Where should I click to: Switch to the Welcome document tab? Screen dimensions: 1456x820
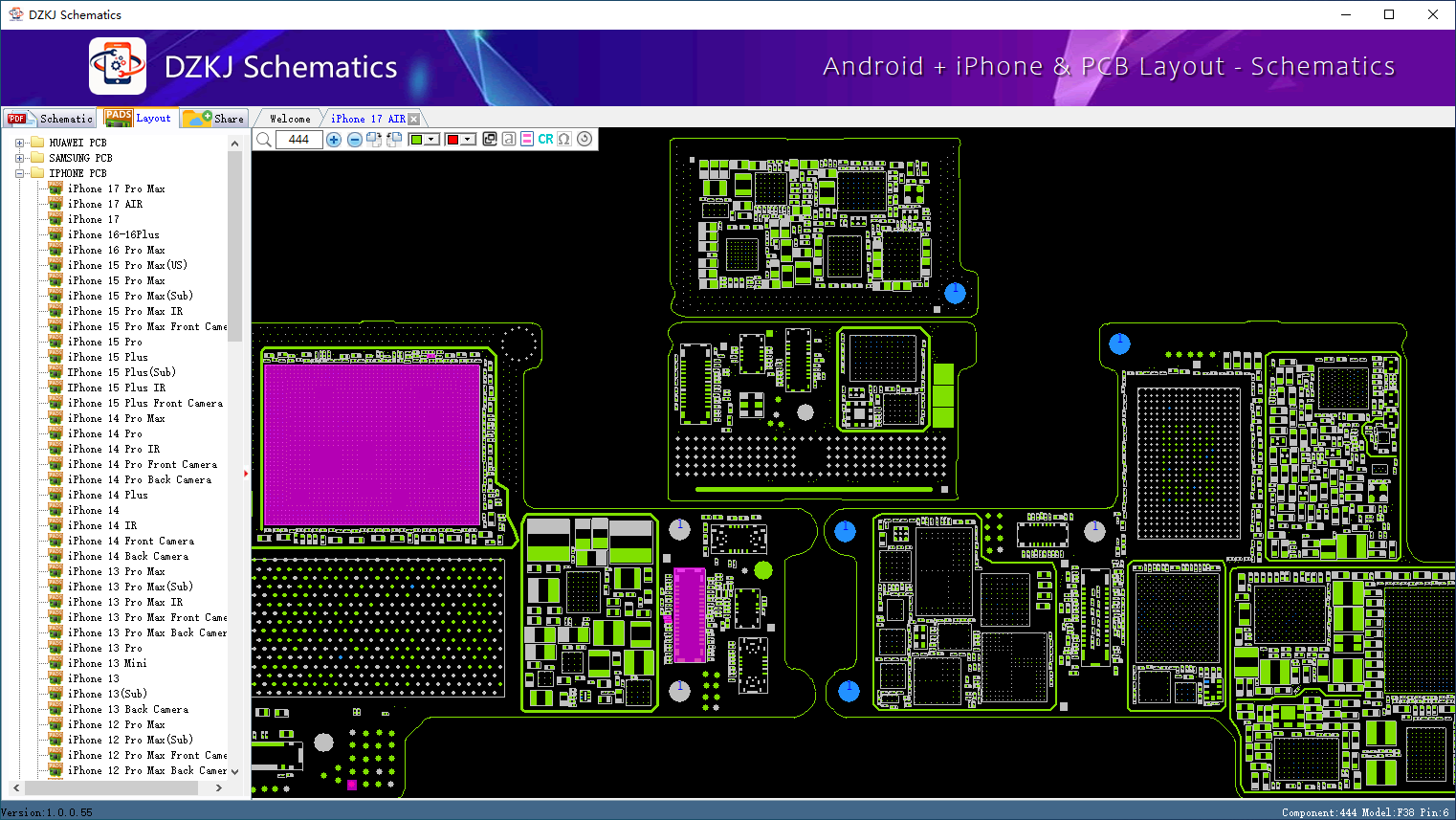[x=290, y=119]
